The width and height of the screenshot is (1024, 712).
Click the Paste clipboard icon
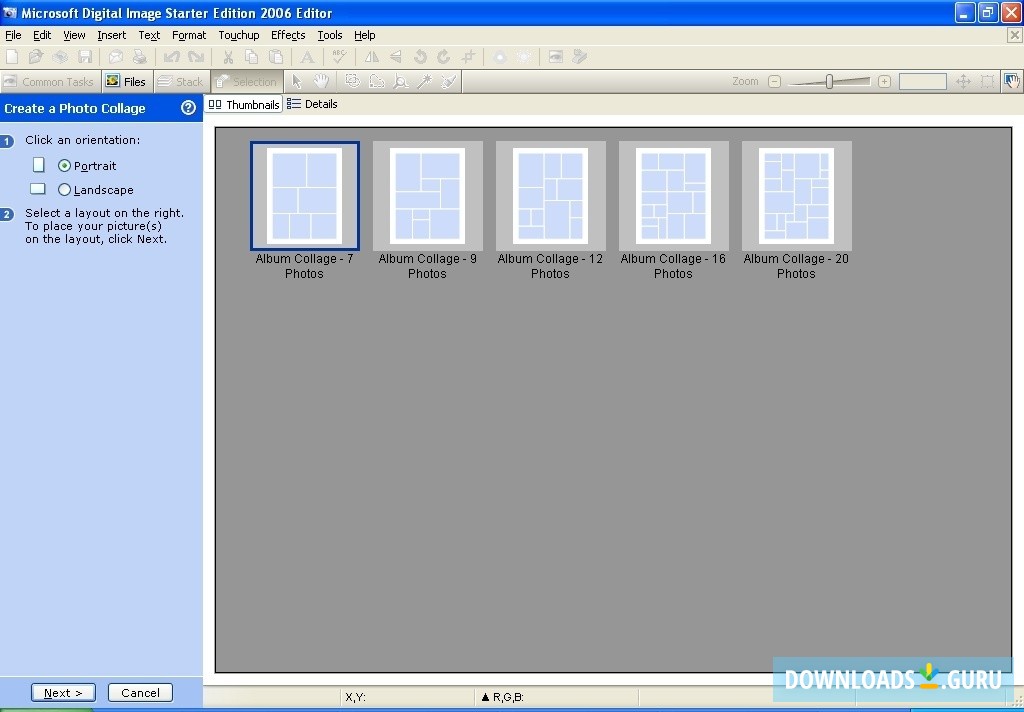[x=276, y=57]
